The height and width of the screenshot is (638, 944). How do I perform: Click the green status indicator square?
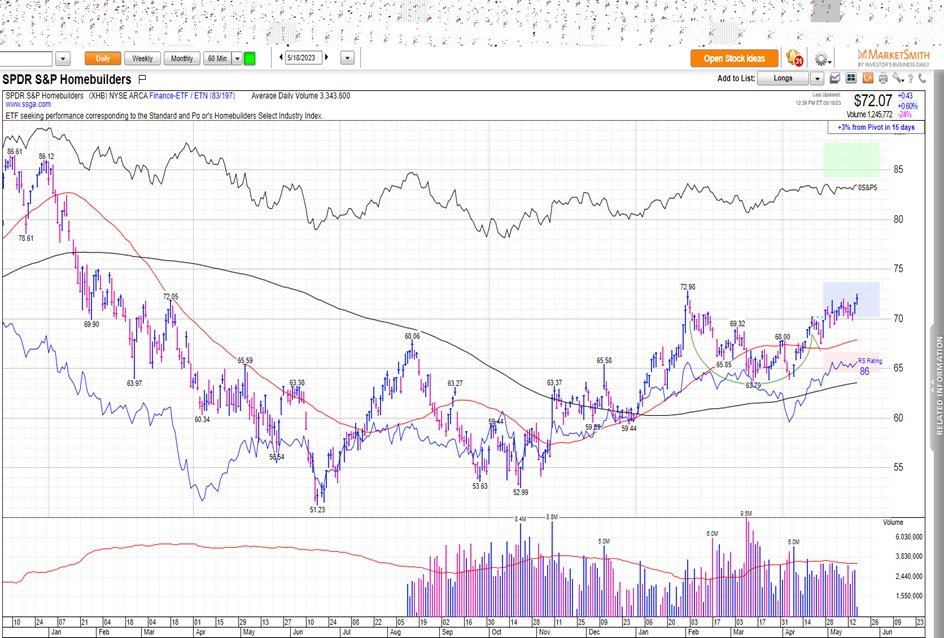click(249, 58)
